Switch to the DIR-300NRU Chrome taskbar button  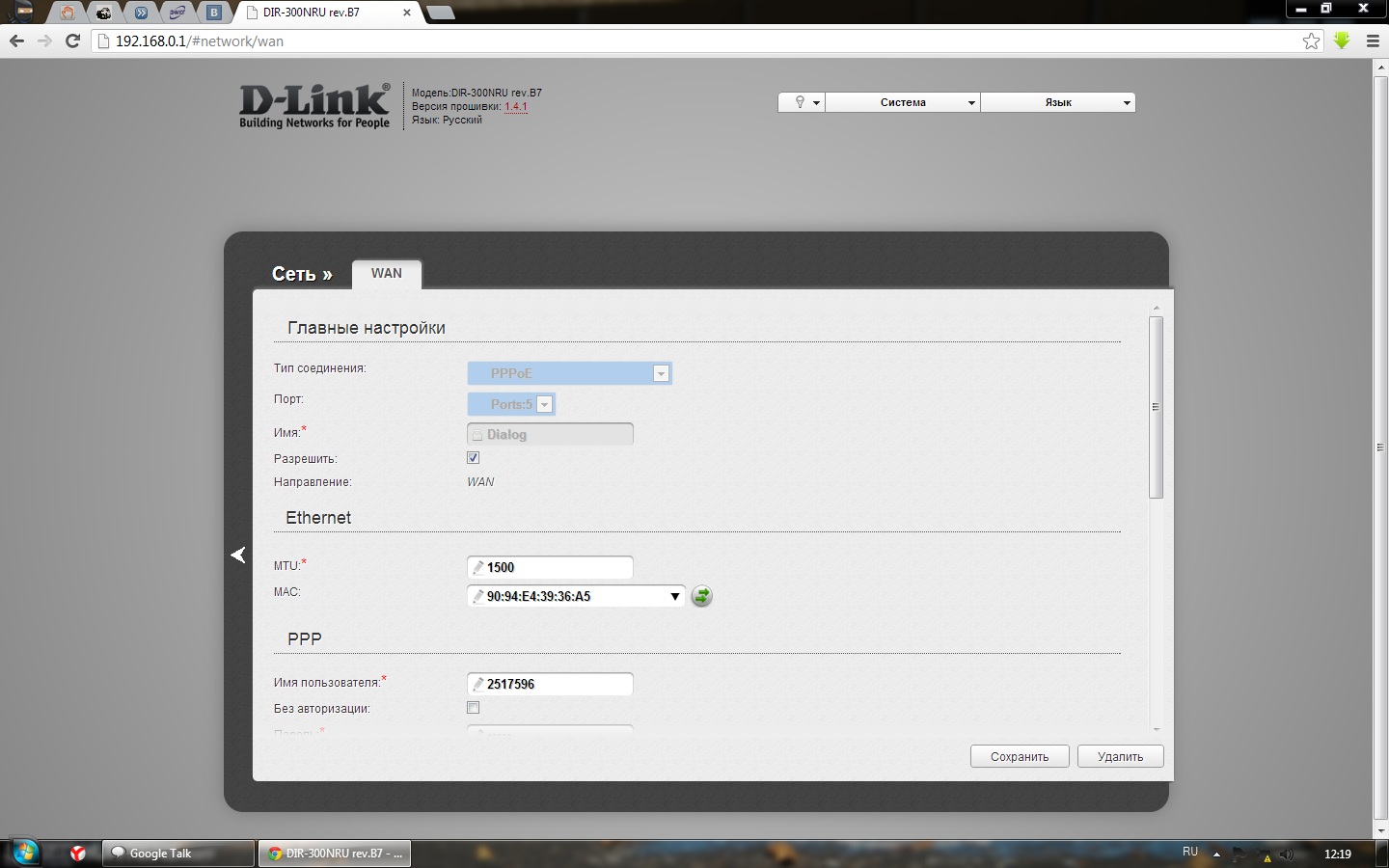(335, 854)
